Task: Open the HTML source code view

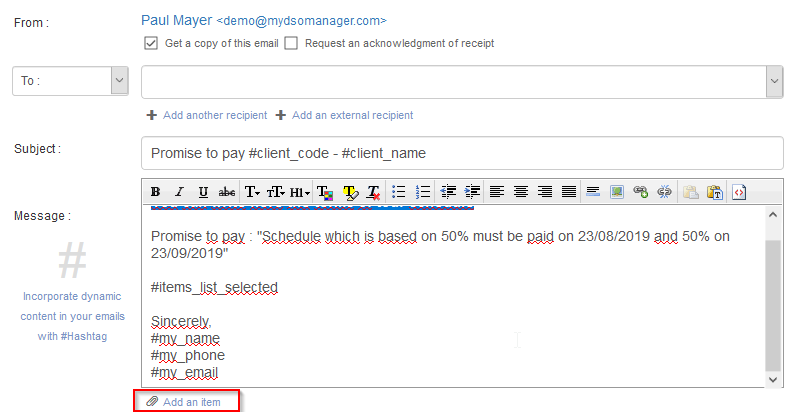Action: point(739,192)
